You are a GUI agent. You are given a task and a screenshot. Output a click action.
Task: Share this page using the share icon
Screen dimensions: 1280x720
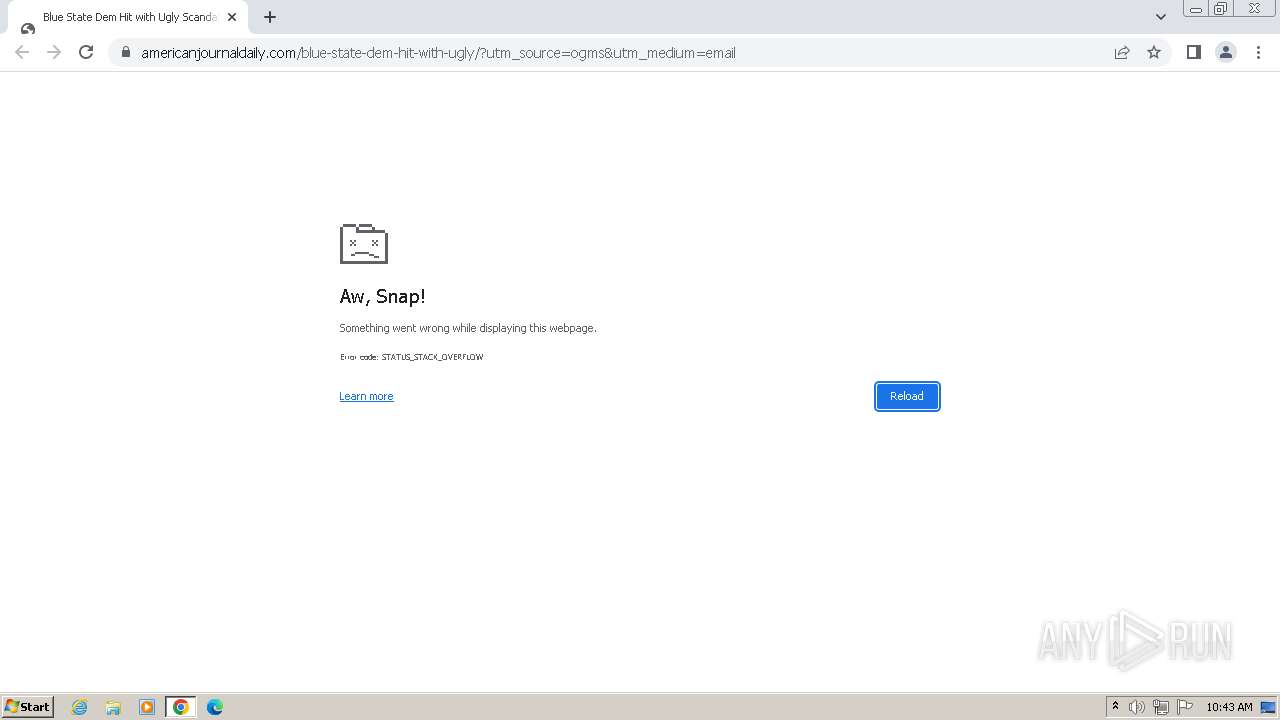1122,52
